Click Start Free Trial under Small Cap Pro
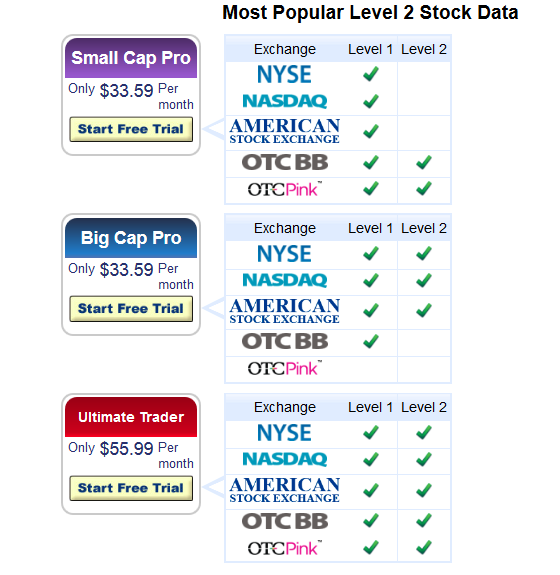The image size is (560, 575). click(x=131, y=129)
